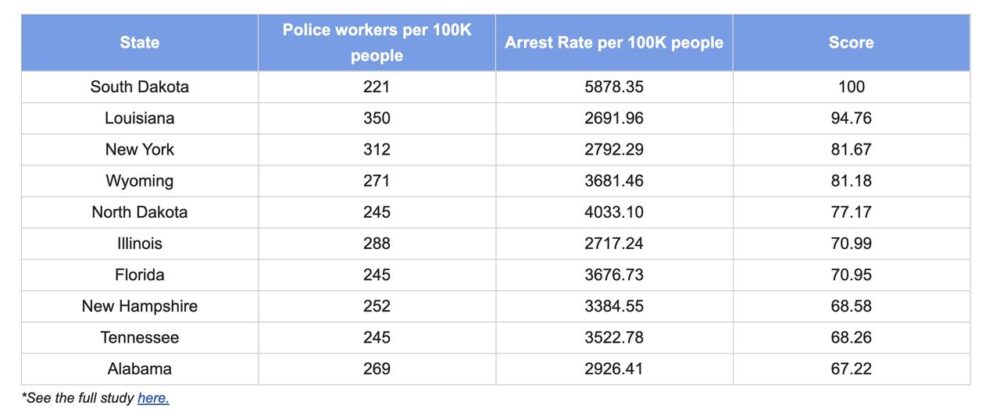
Task: Click the New York state cell
Action: [139, 149]
